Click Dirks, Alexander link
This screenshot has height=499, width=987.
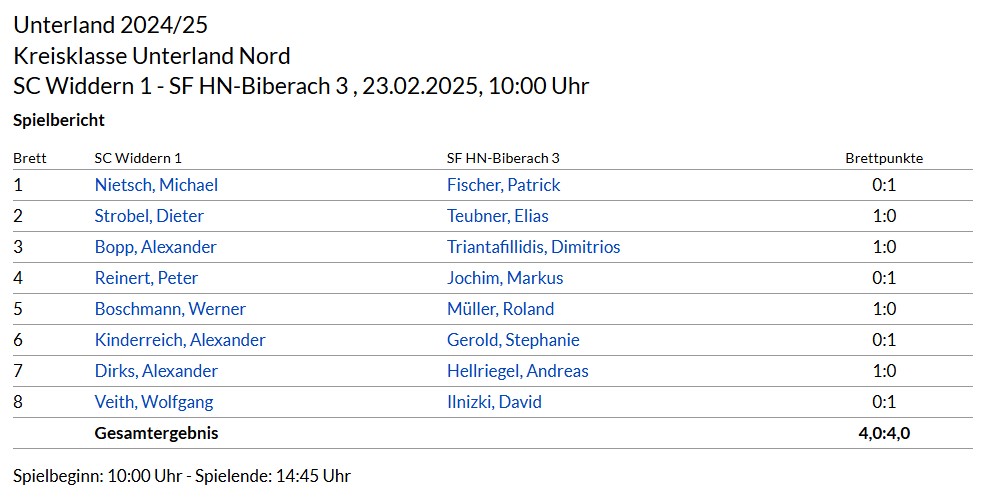coord(156,371)
